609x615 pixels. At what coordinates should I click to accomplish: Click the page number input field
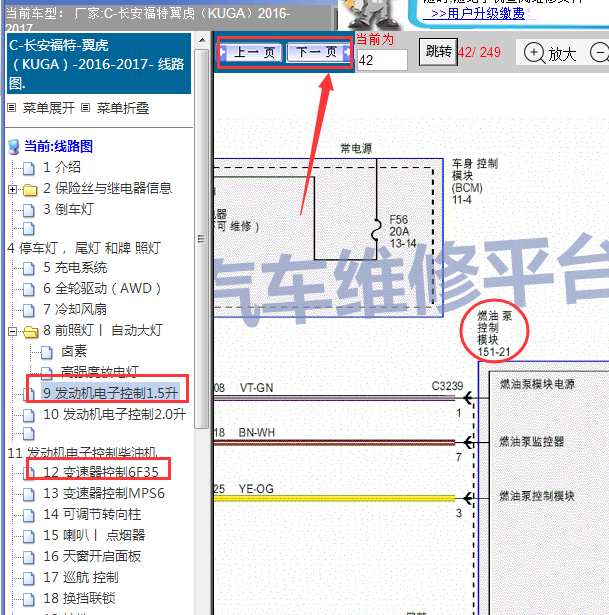click(x=382, y=60)
